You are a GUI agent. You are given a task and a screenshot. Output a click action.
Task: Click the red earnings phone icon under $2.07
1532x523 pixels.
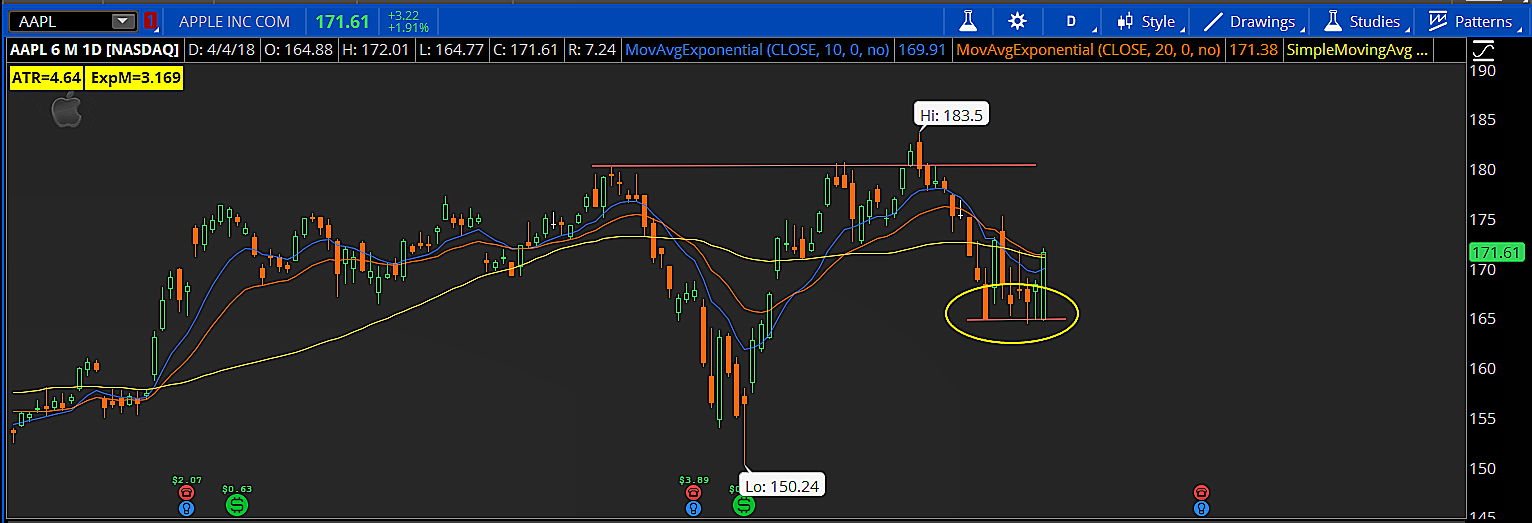click(x=186, y=492)
